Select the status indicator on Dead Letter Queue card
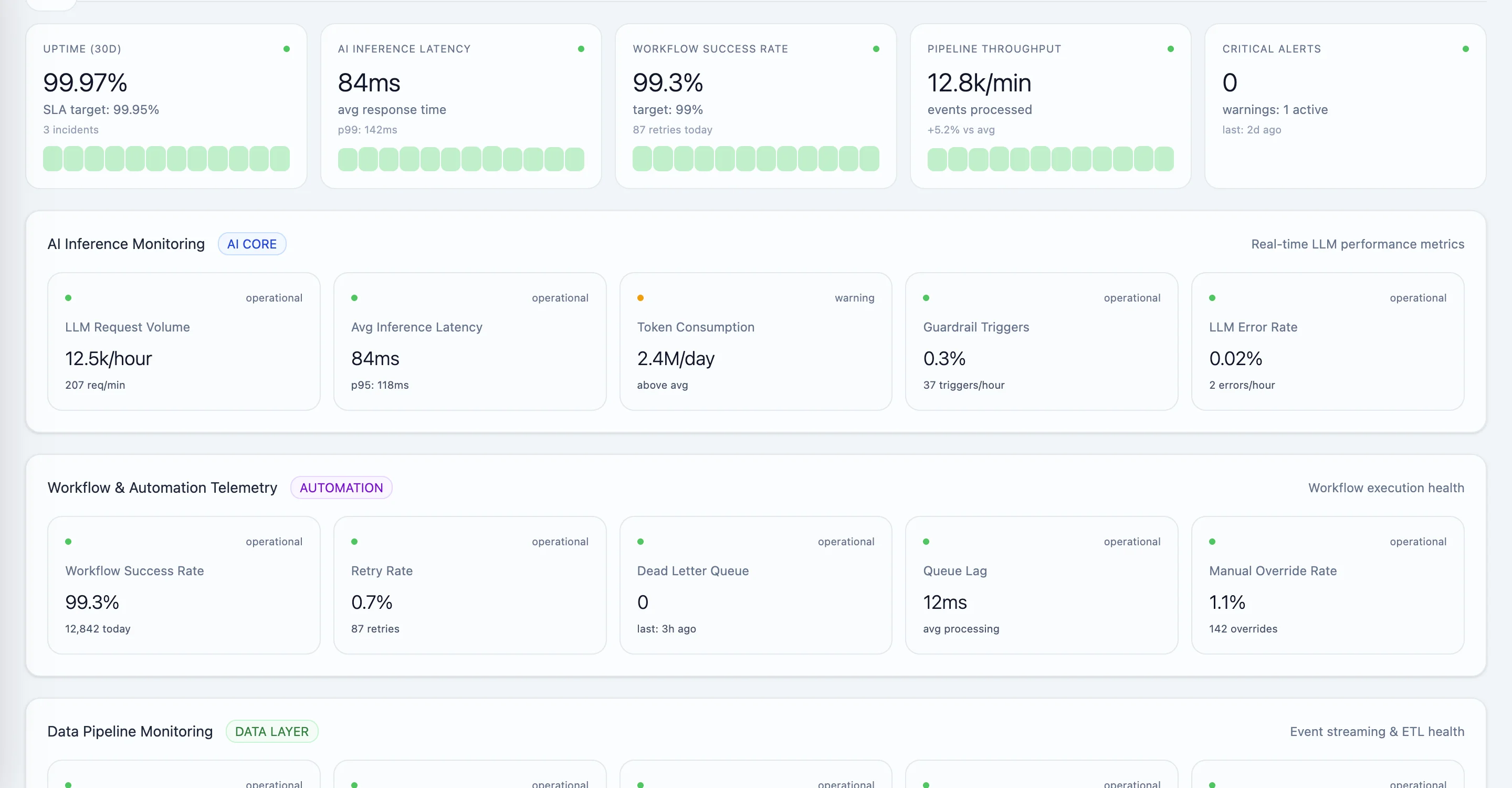The width and height of the screenshot is (1512, 788). (x=640, y=542)
